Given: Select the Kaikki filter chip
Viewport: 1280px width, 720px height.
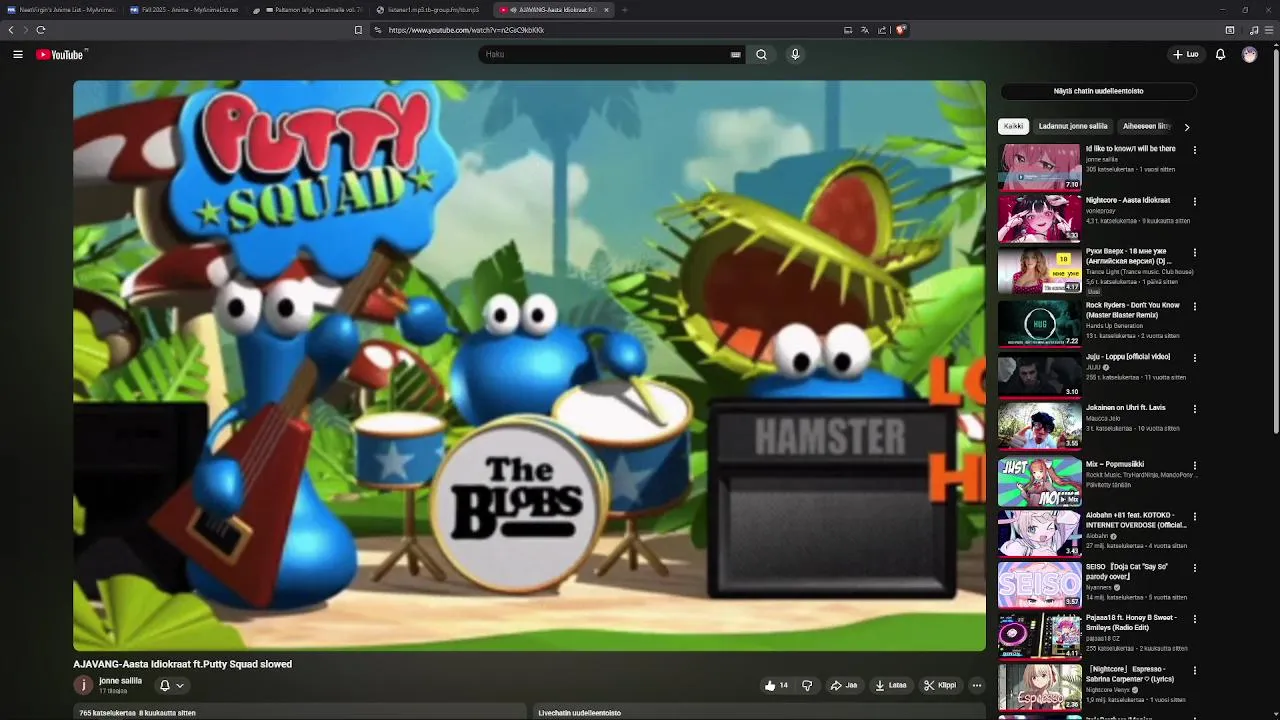Looking at the screenshot, I should (x=1013, y=127).
